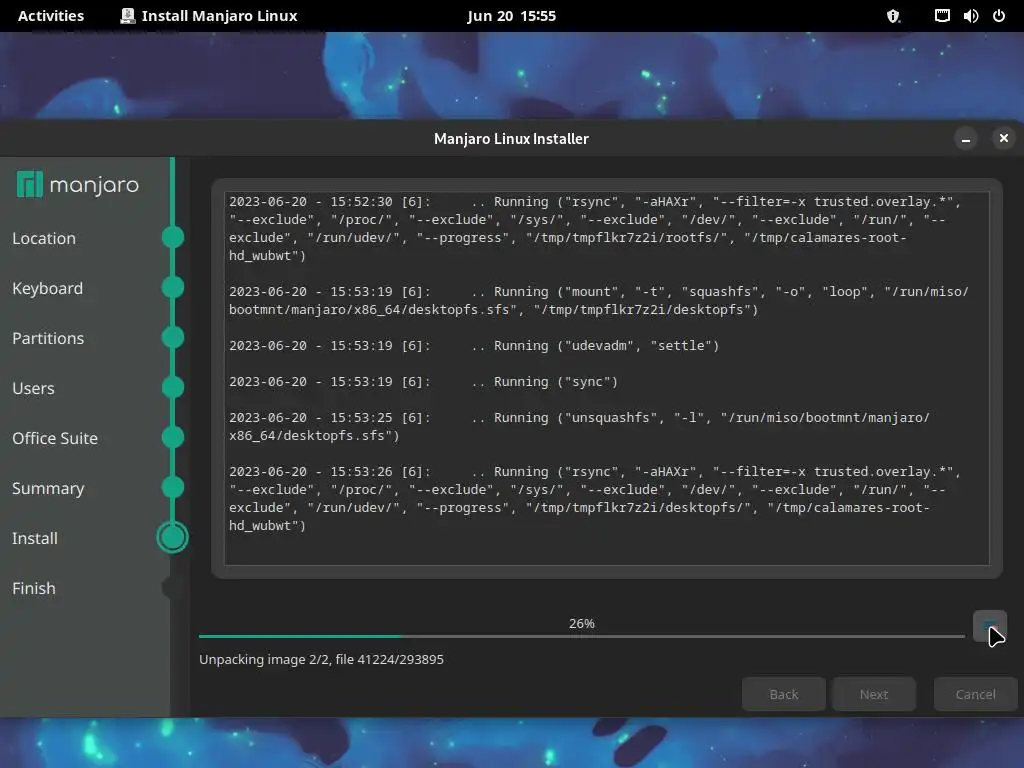This screenshot has height=768, width=1024.
Task: Click the Manjaro logo in the sidebar
Action: (77, 185)
